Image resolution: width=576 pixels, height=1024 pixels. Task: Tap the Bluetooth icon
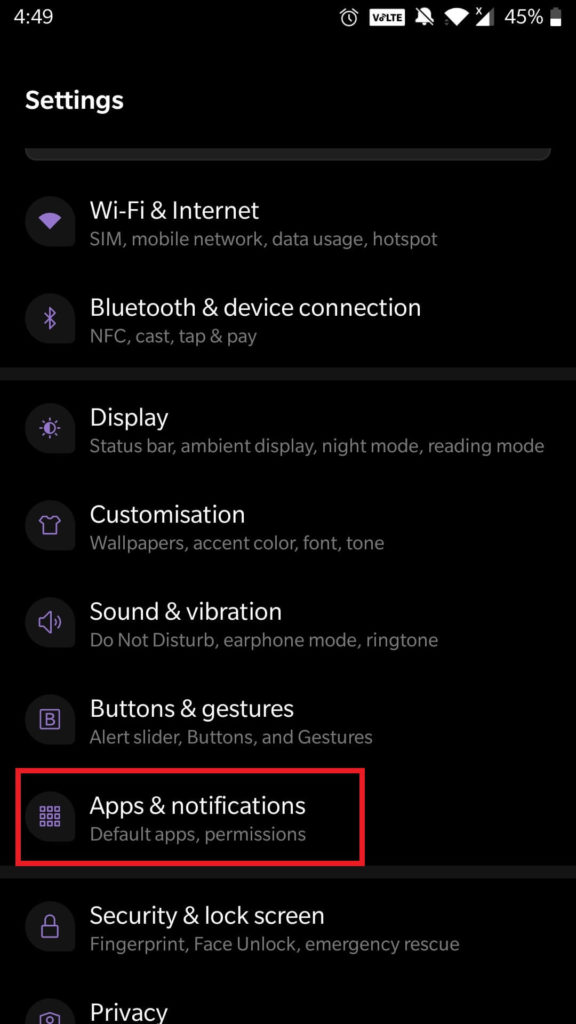point(50,318)
